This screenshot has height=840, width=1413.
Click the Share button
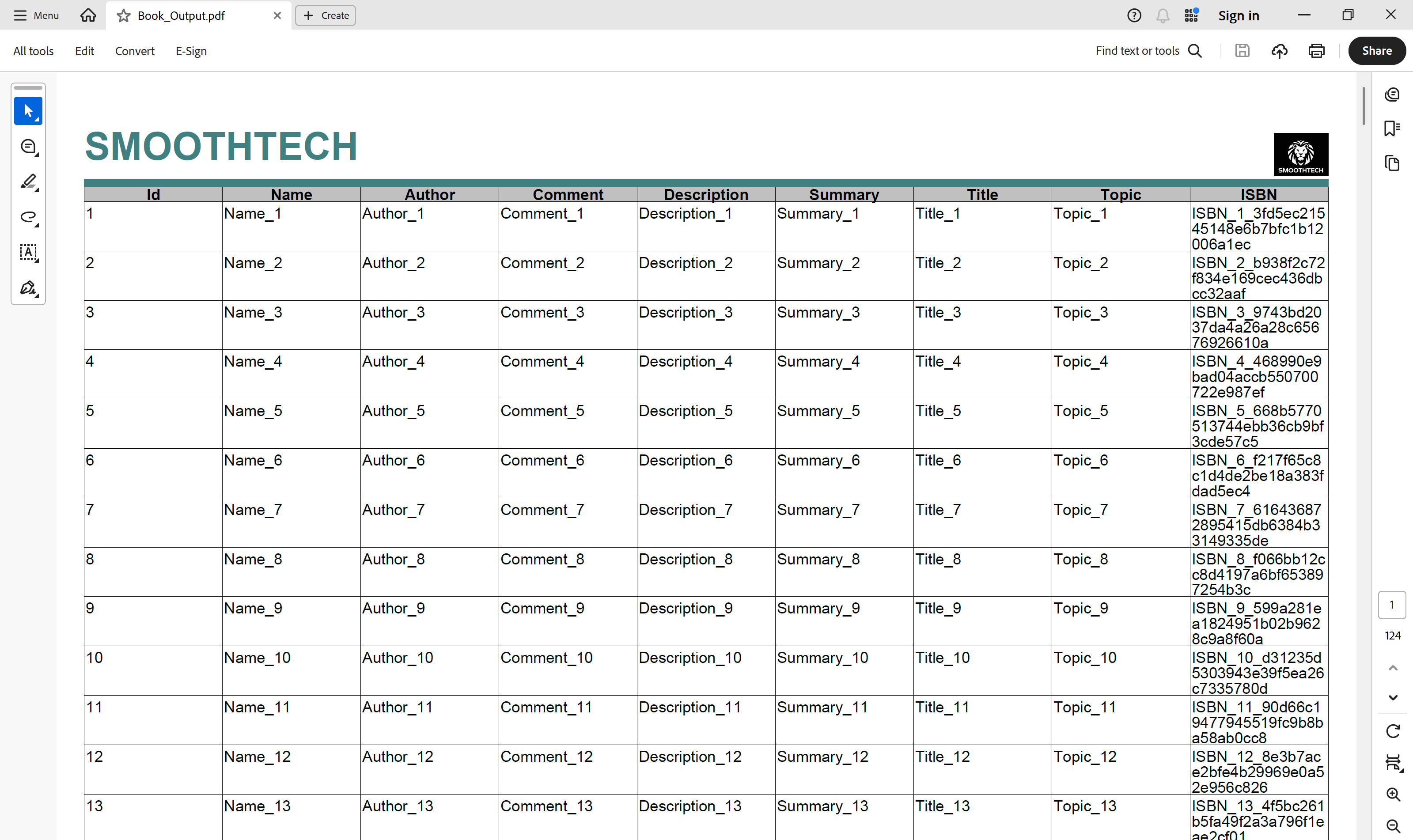click(1377, 50)
